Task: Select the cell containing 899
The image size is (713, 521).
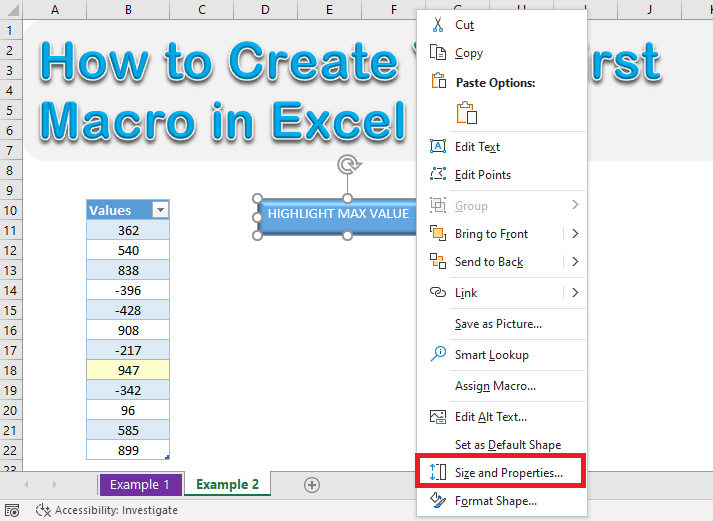Action: (x=128, y=450)
